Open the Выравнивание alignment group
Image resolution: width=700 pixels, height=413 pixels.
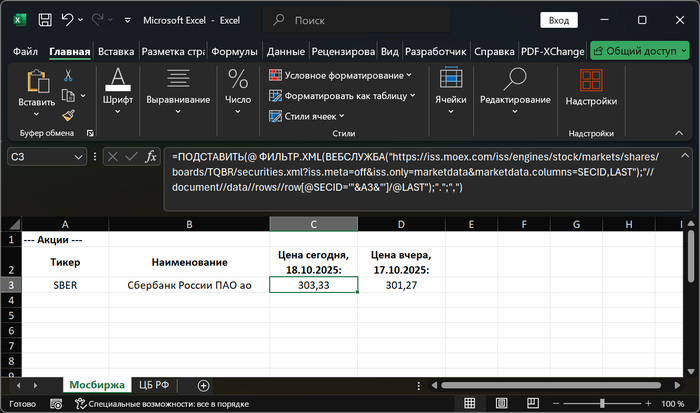click(x=178, y=92)
